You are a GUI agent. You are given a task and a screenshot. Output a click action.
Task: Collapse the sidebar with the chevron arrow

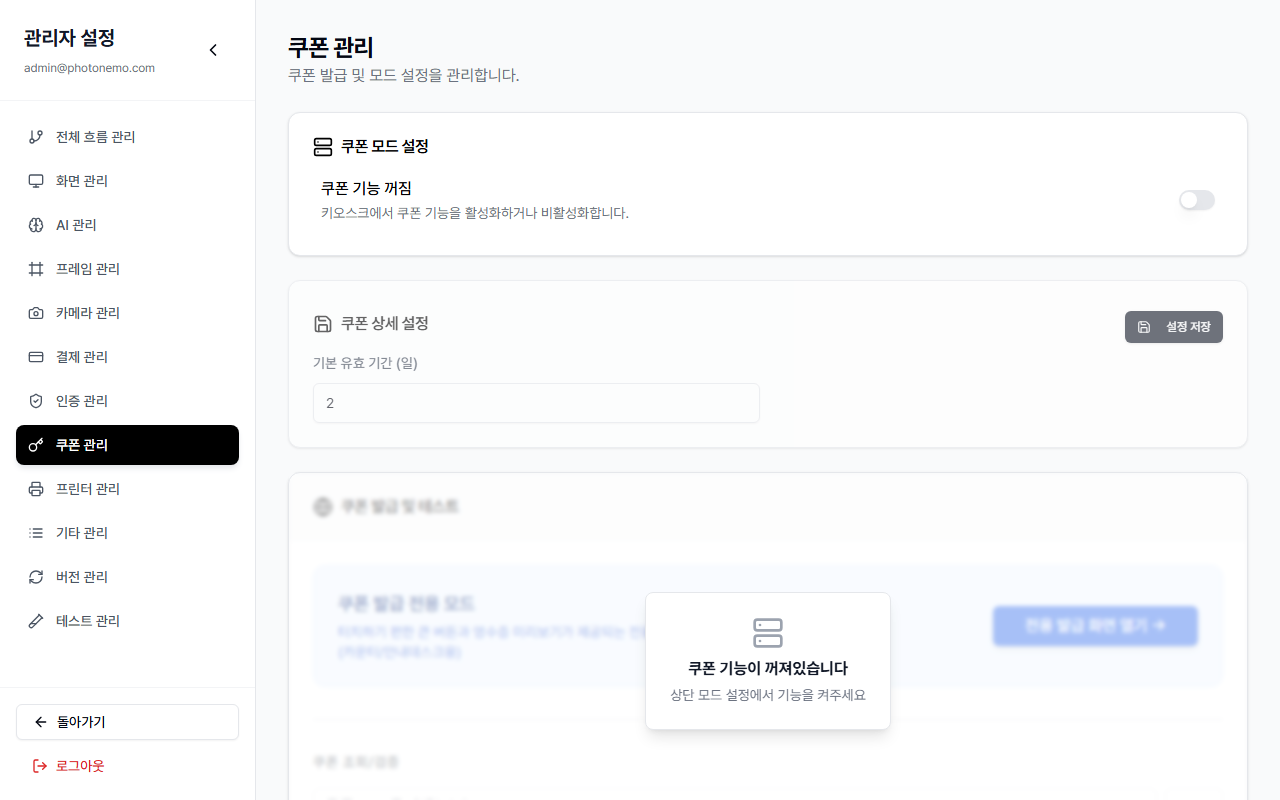tap(213, 50)
